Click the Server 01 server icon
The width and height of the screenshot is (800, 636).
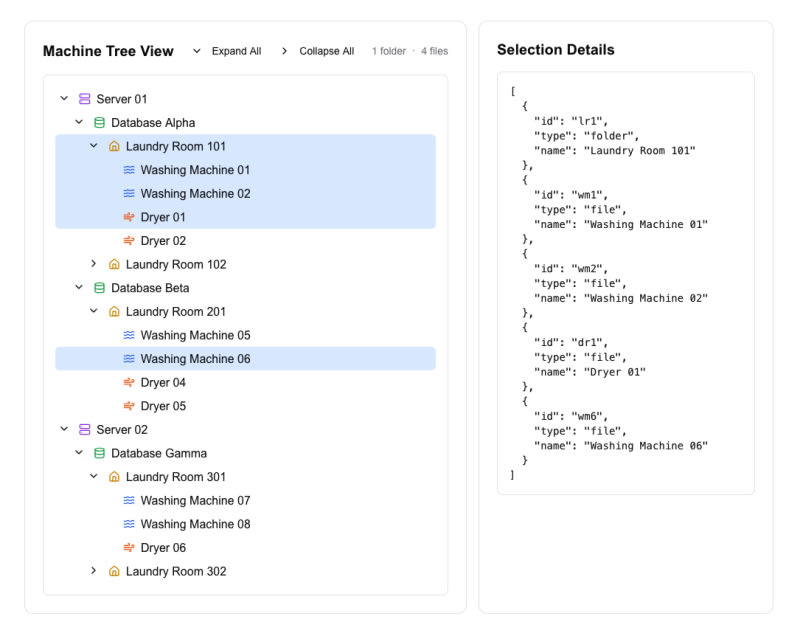84,99
